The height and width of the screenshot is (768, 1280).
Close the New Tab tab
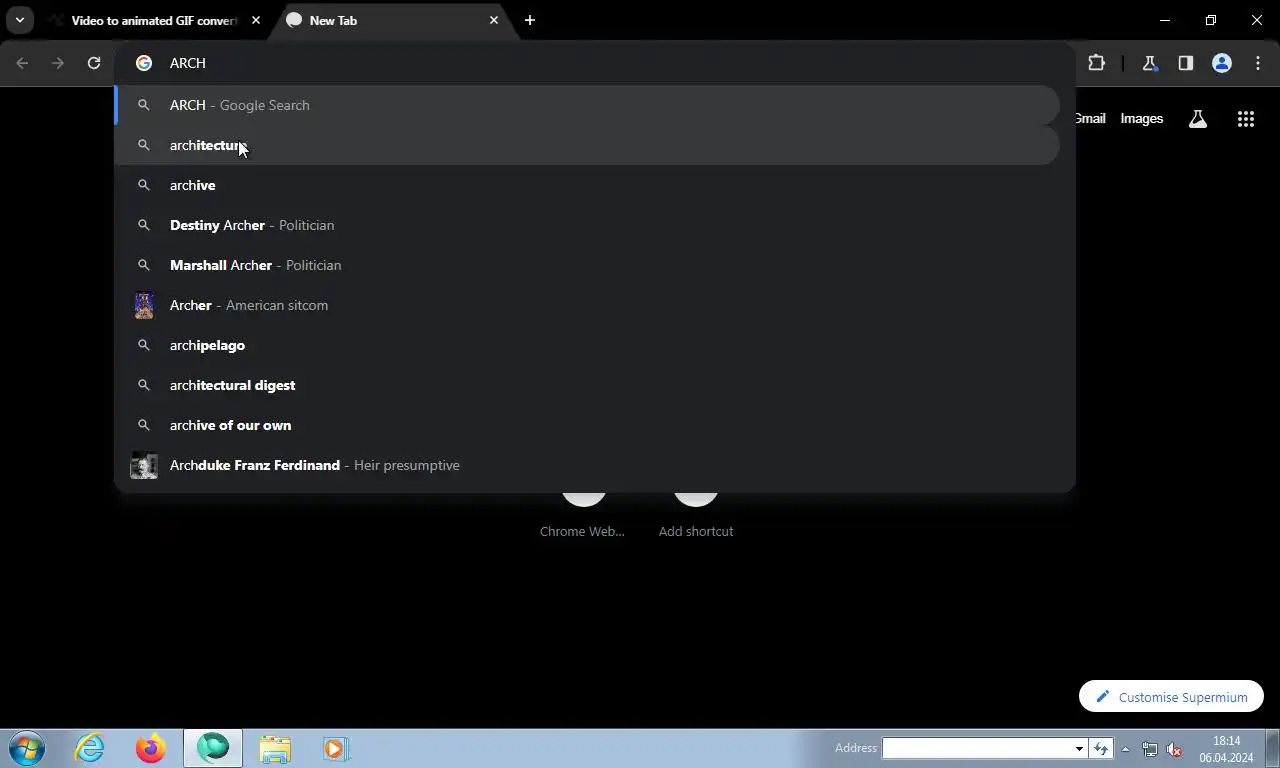(494, 20)
